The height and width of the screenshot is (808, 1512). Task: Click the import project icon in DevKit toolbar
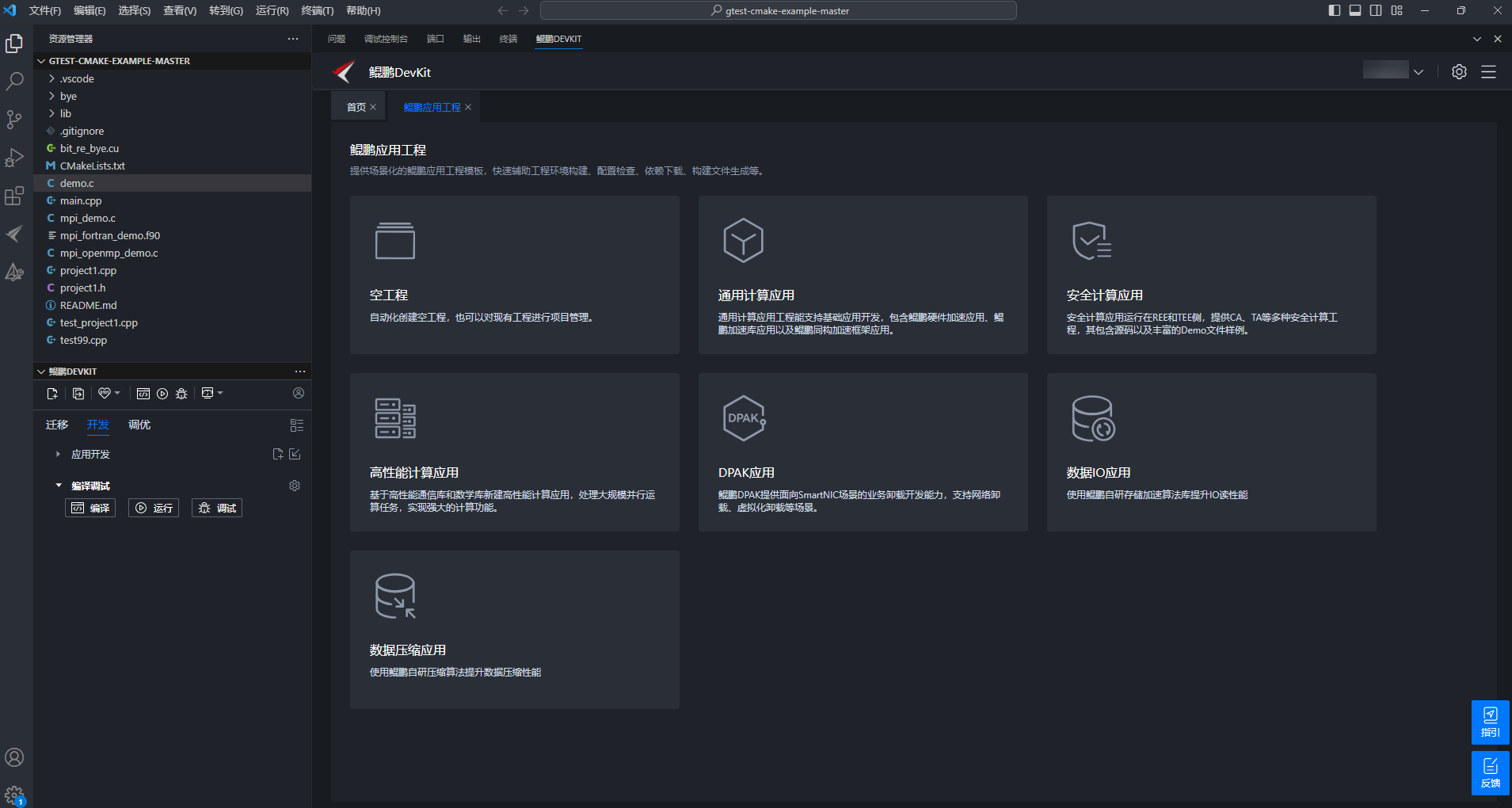(x=78, y=394)
